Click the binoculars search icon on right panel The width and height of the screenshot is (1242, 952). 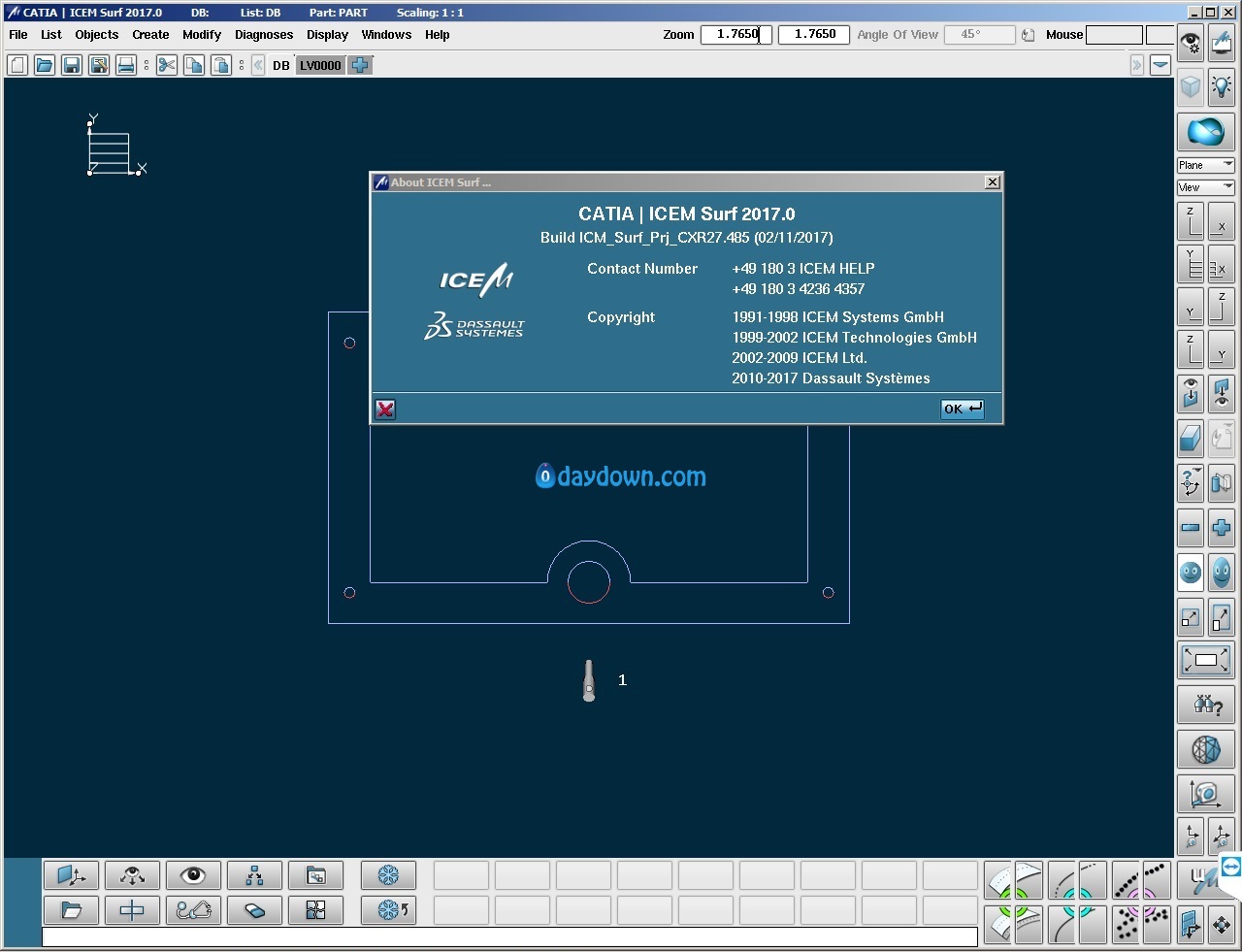click(x=1206, y=705)
